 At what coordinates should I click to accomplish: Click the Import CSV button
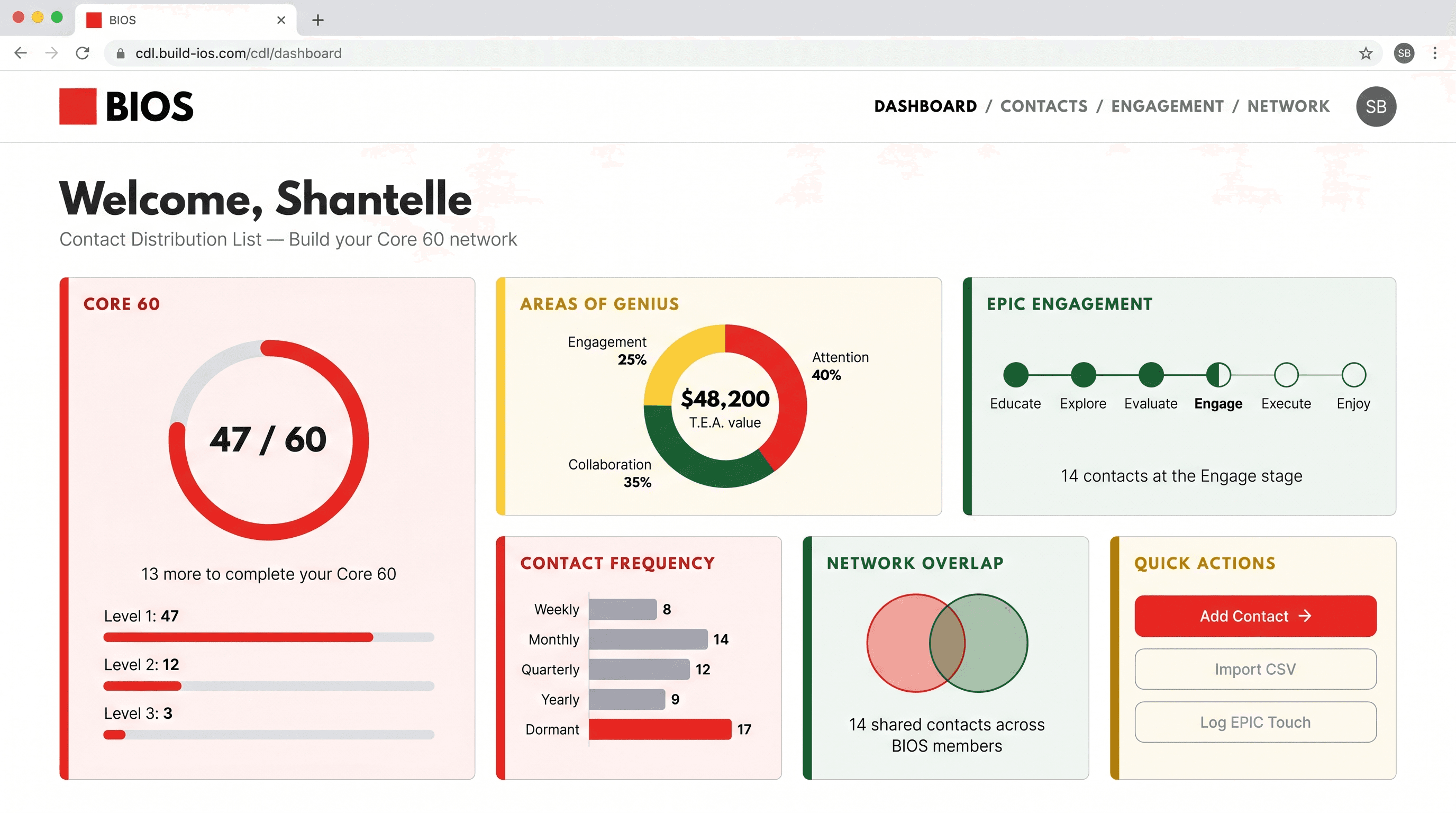pos(1255,669)
